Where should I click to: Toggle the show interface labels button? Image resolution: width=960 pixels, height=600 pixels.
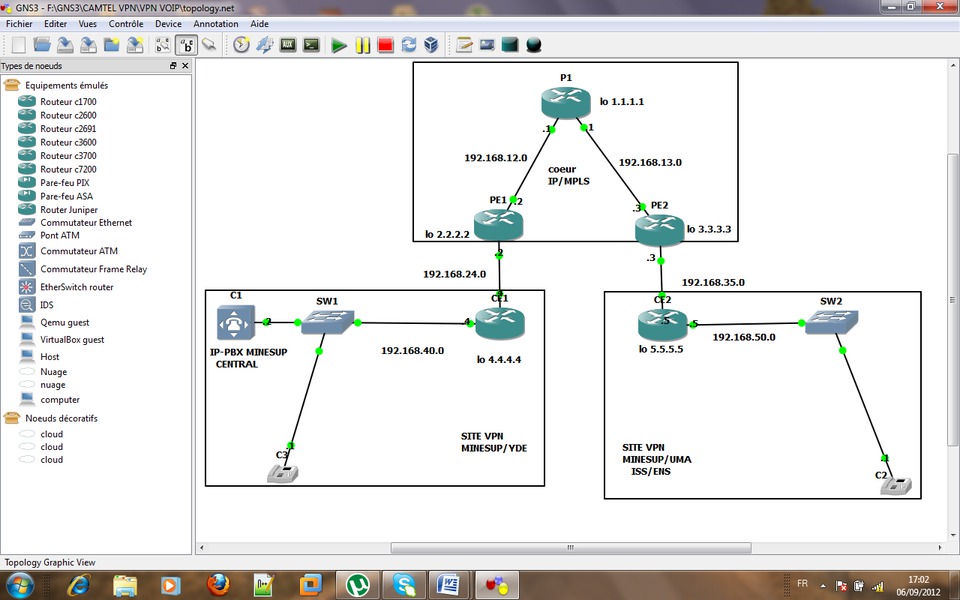pos(186,45)
